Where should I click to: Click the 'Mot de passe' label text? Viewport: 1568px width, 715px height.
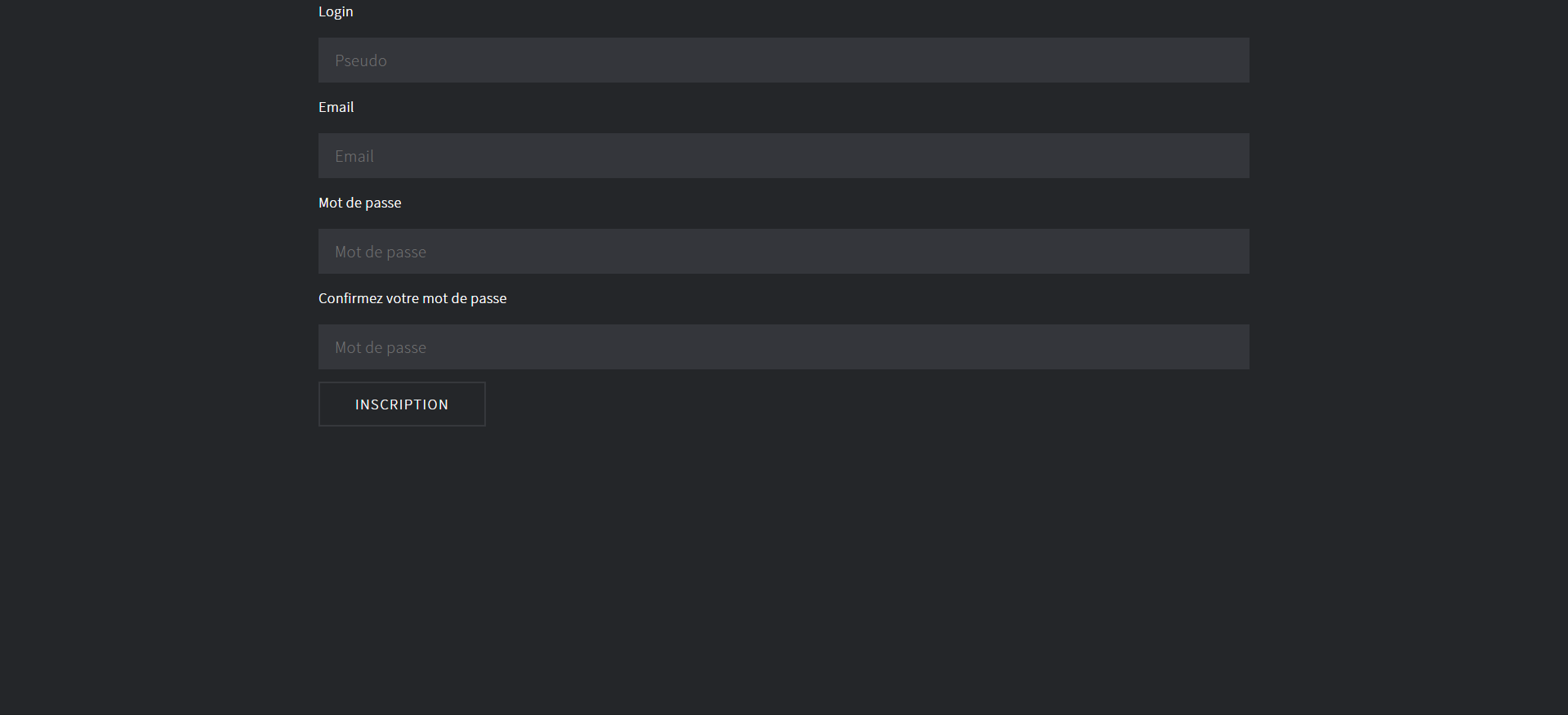tap(359, 203)
